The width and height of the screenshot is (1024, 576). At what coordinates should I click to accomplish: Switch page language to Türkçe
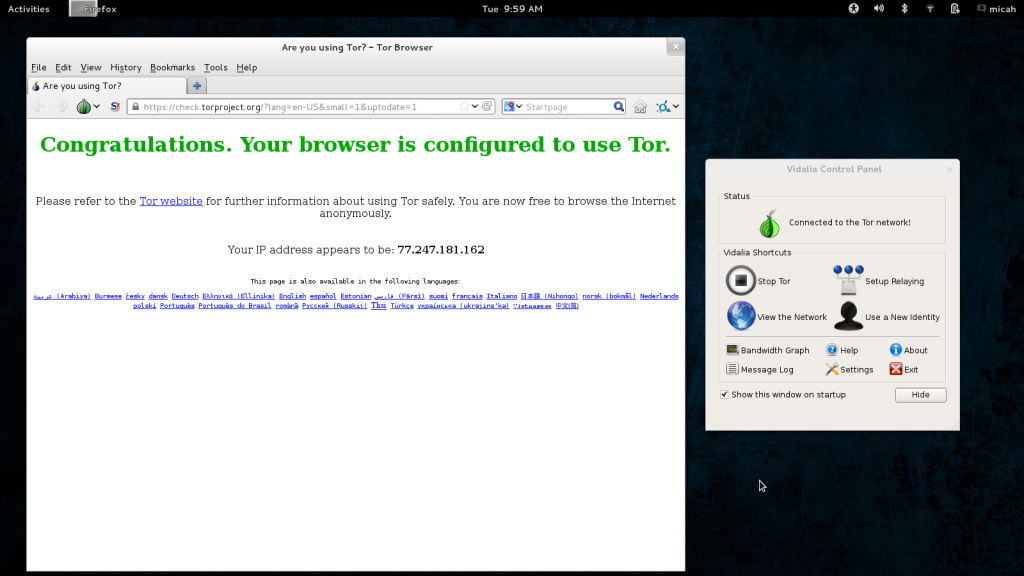point(402,306)
